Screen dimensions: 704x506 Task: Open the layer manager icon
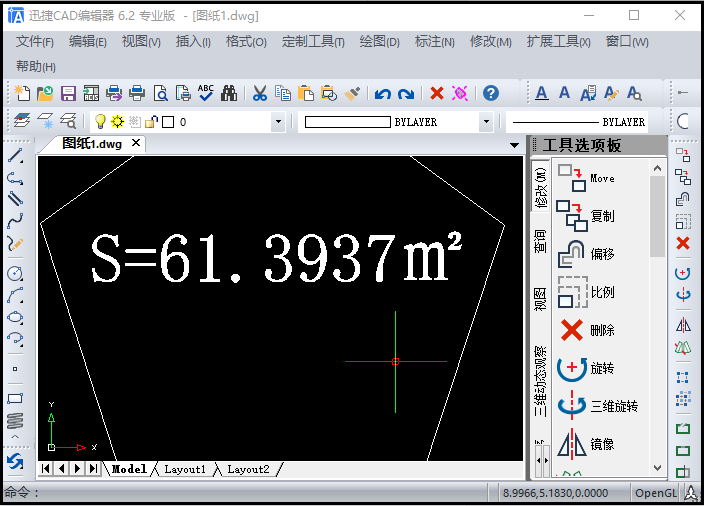22,121
